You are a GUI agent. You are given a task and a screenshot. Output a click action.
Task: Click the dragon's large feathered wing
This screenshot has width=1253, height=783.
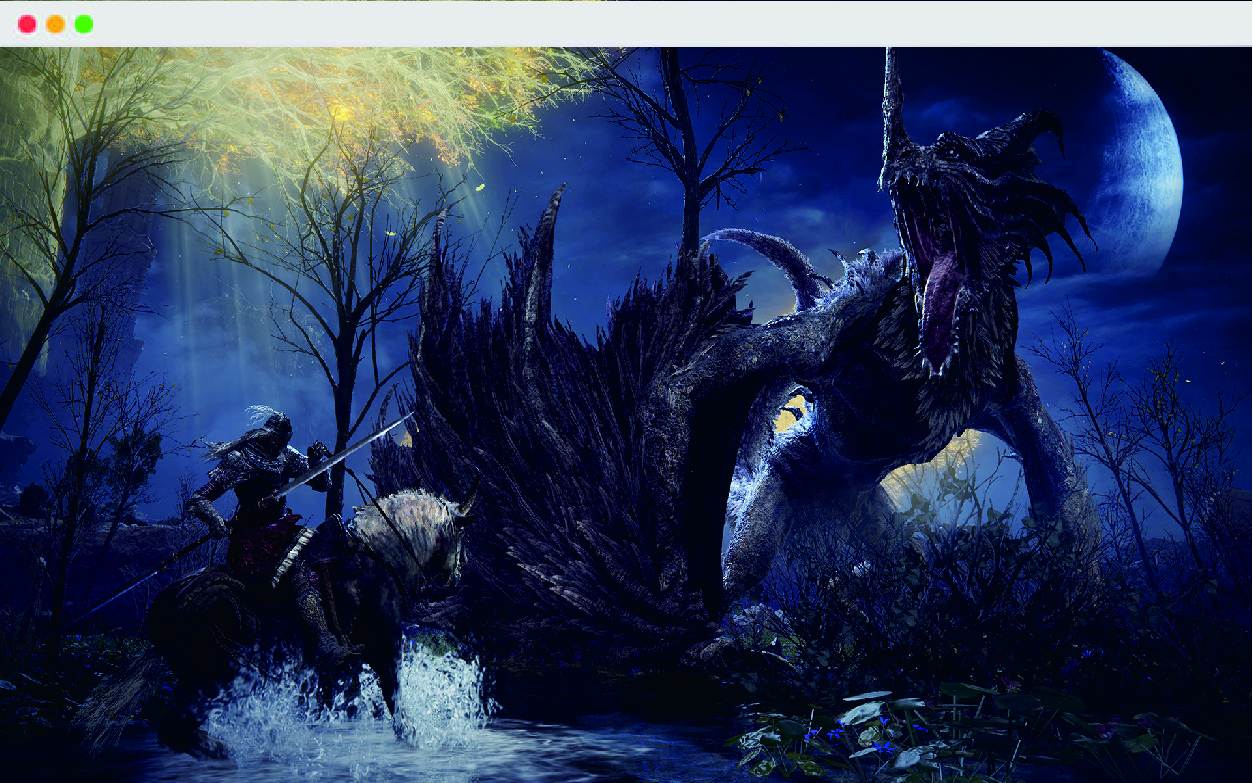(x=560, y=400)
